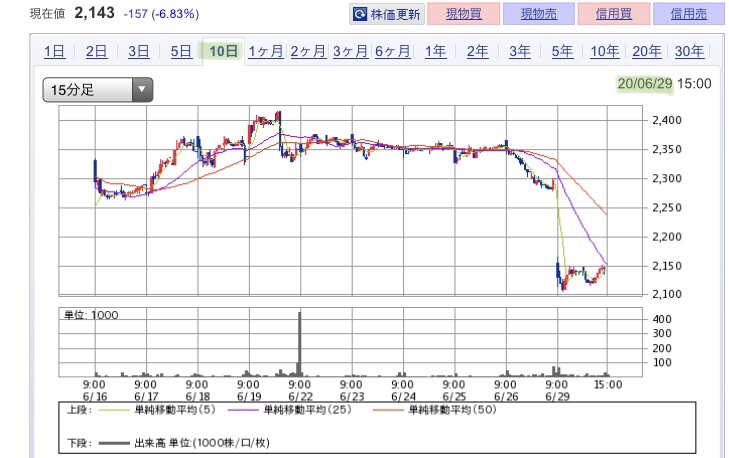
Task: Click the 単純移動平均(50) legend entry
Action: point(435,410)
